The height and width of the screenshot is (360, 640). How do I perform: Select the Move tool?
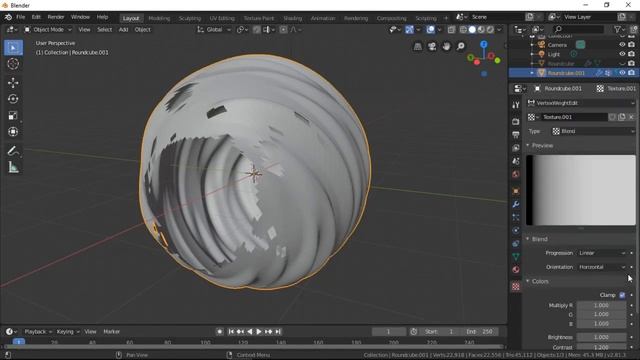tap(13, 83)
